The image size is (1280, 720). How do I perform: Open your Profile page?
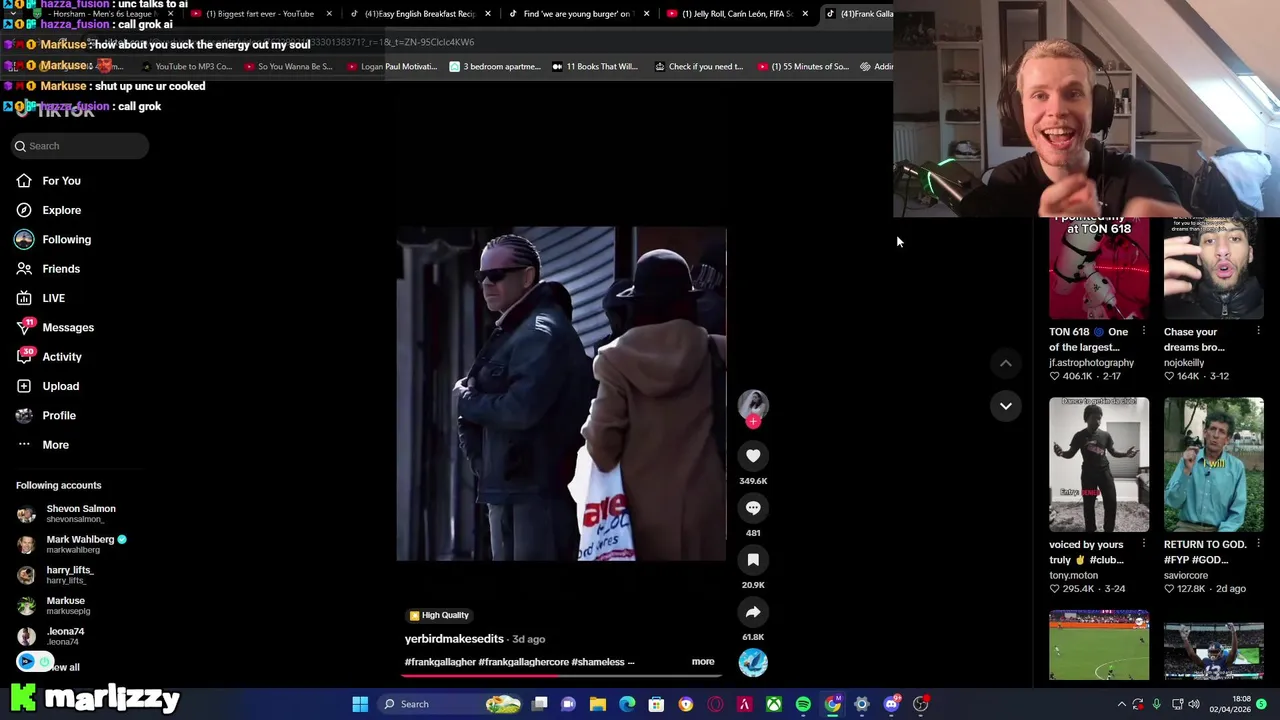(x=46, y=415)
